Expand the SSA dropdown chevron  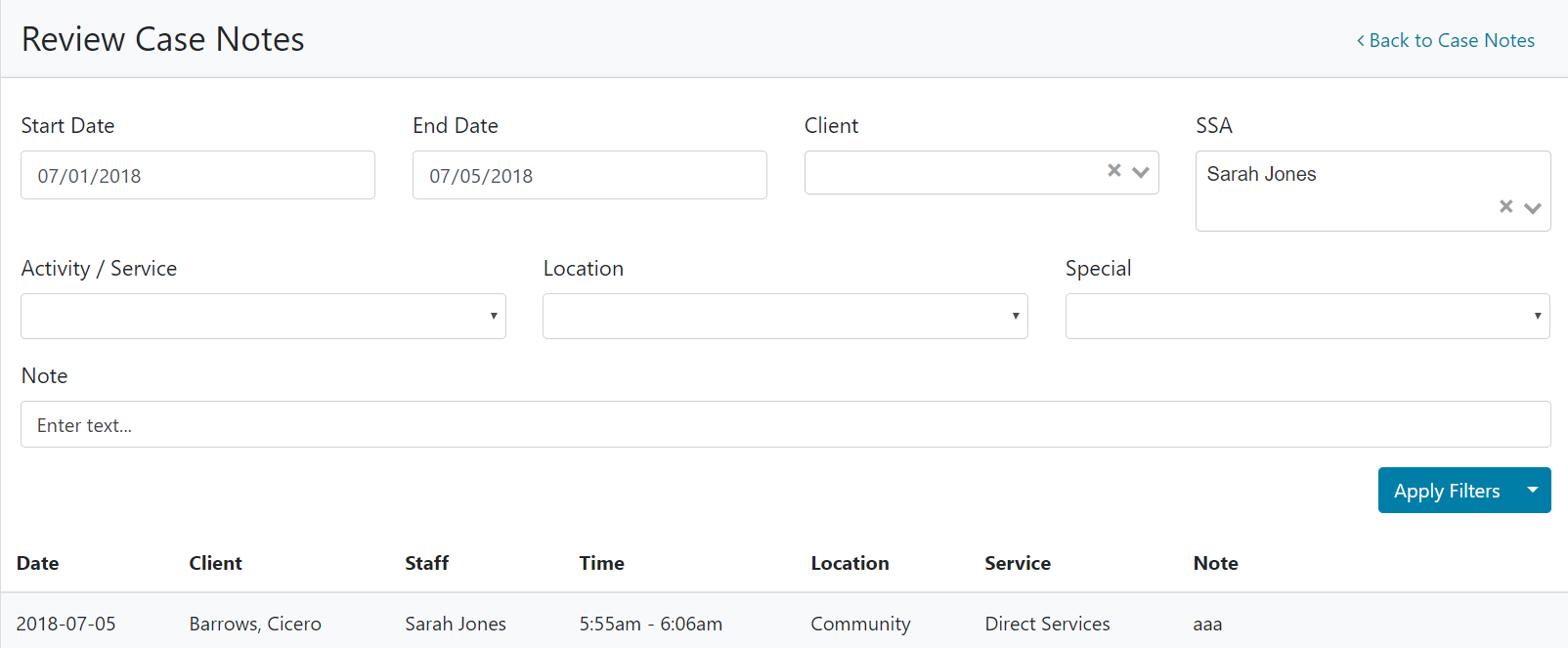pyautogui.click(x=1532, y=207)
